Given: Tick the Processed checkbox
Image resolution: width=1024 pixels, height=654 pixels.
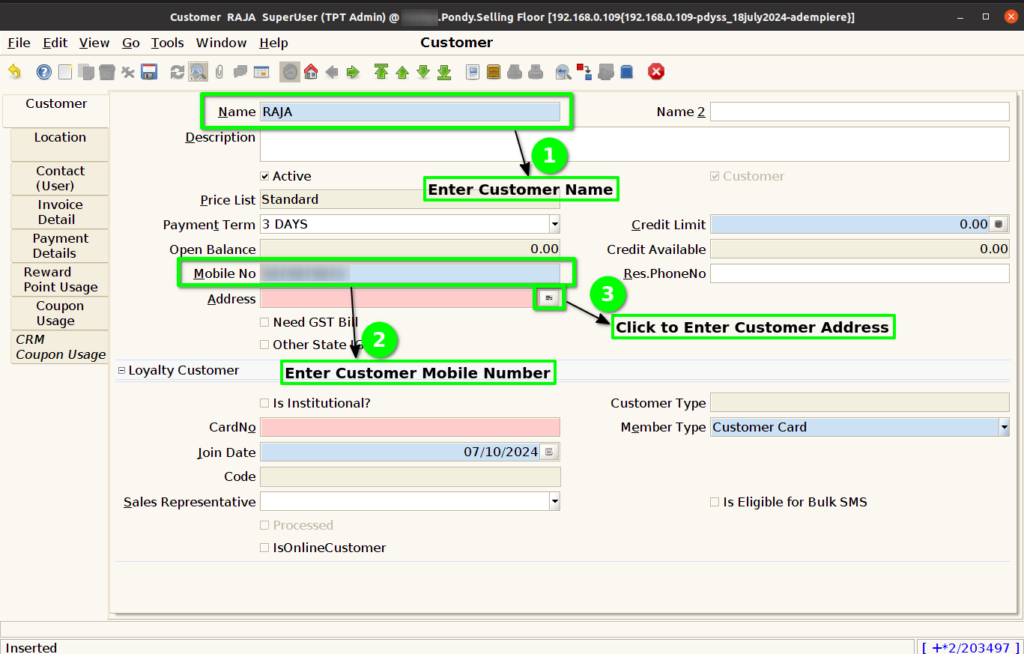Looking at the screenshot, I should pos(264,525).
